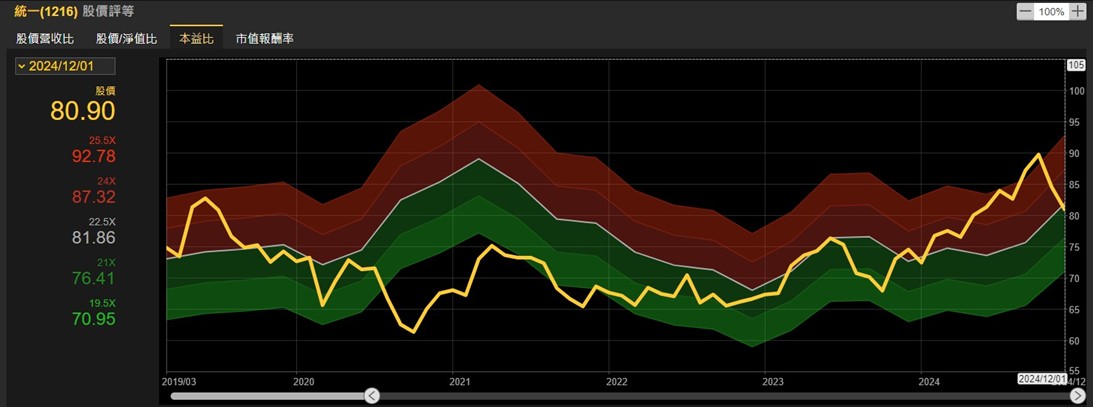Click the right range handle arrow on timeline

coord(1077,396)
